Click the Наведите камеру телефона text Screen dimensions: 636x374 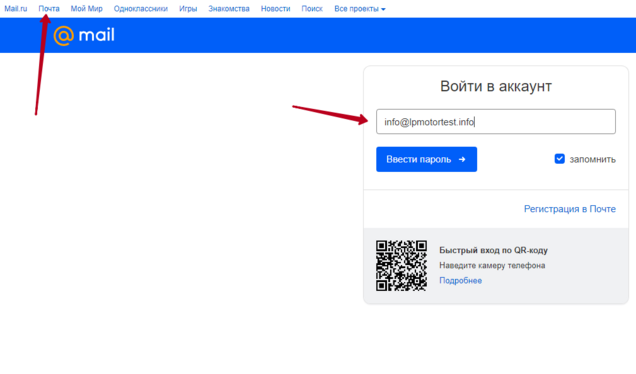click(x=492, y=265)
